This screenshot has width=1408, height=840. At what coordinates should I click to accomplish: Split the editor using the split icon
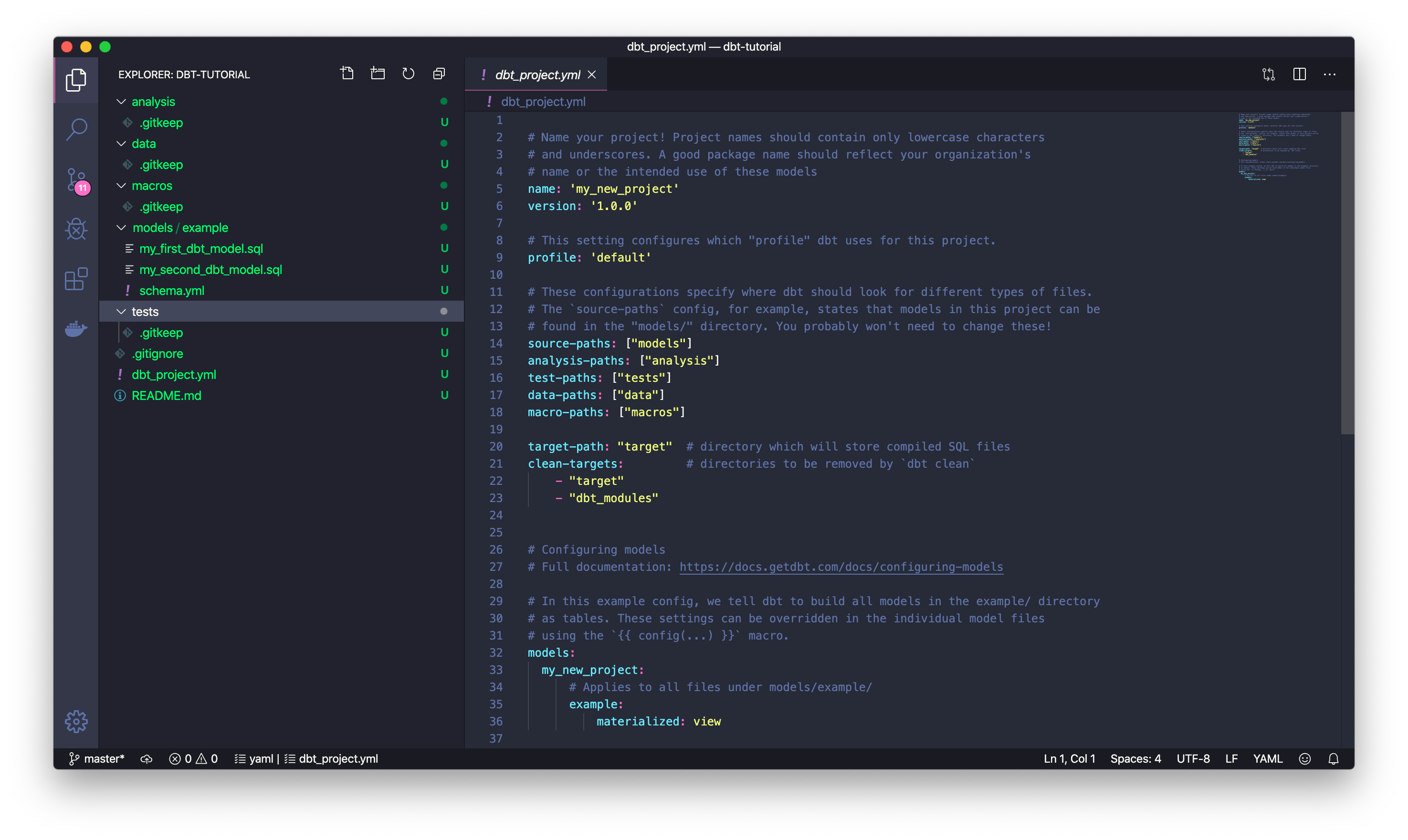pos(1299,74)
